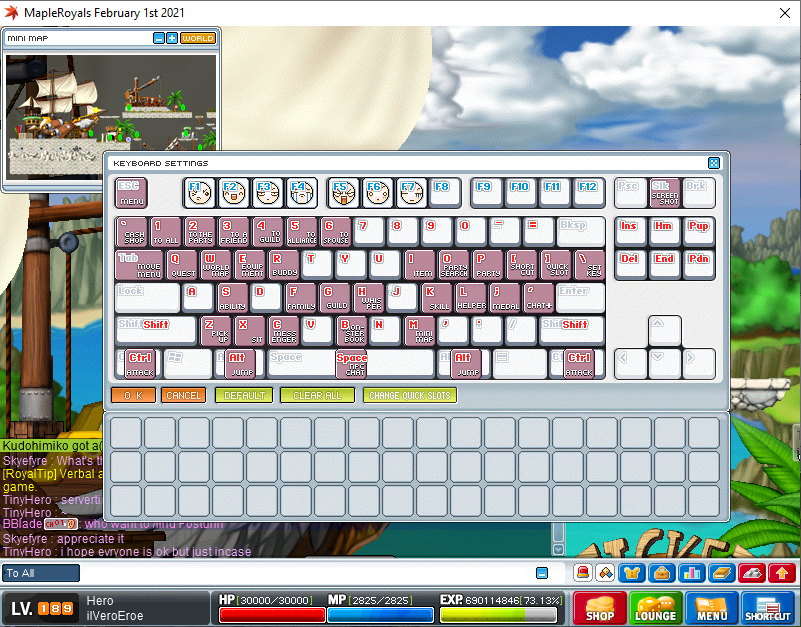The width and height of the screenshot is (801, 627).
Task: Select the F5 emotion face key
Action: pos(343,192)
